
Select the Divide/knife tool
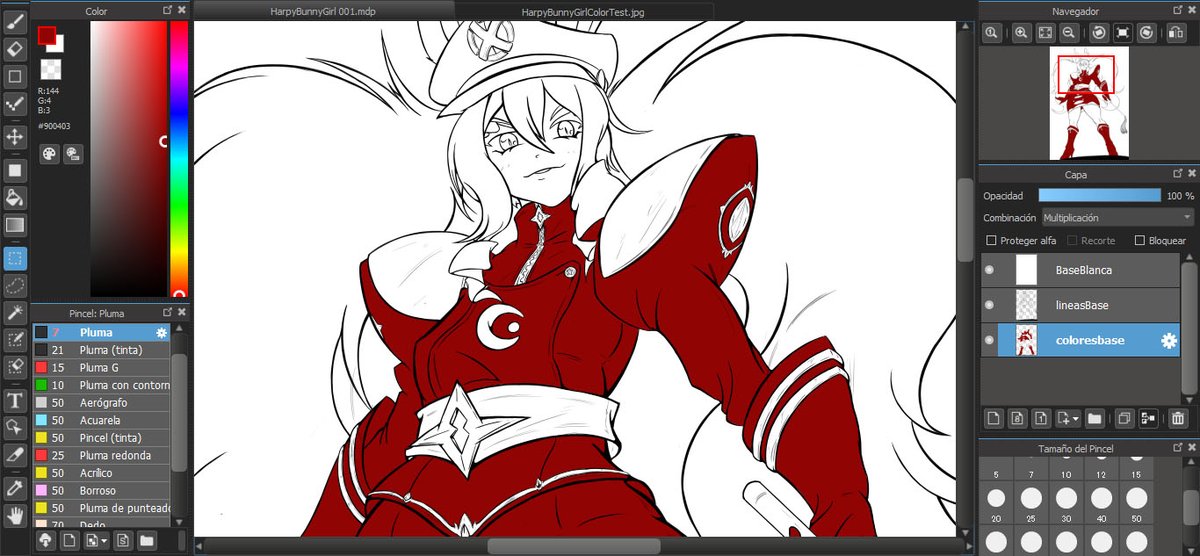(x=15, y=455)
